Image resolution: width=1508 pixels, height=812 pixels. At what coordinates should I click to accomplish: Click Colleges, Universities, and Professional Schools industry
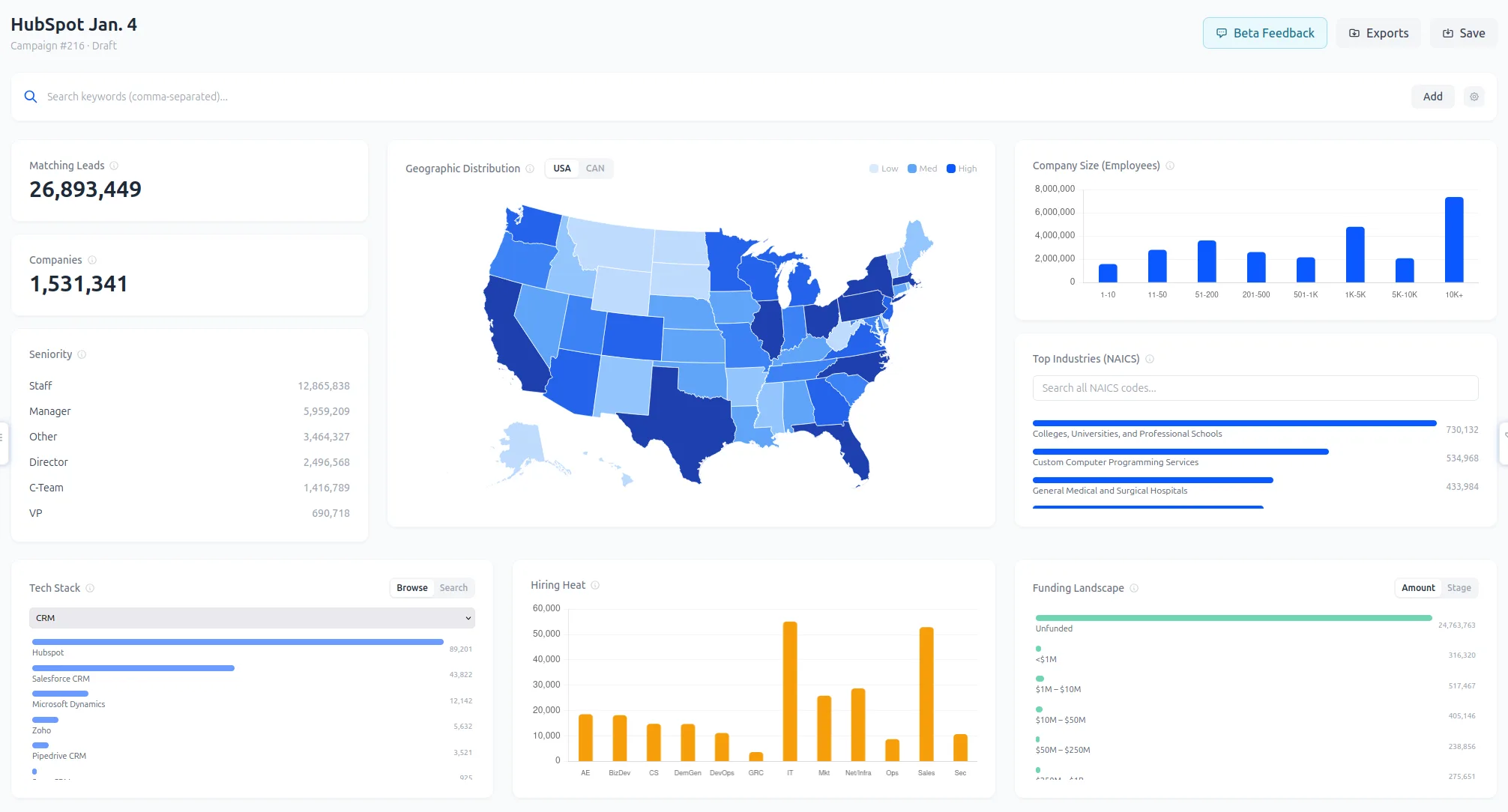coord(1255,429)
